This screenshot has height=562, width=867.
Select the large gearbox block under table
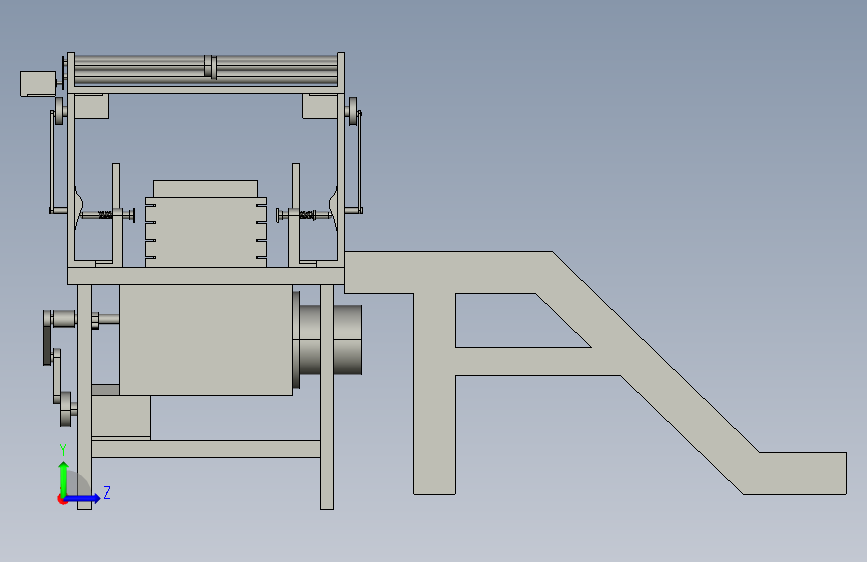pos(206,340)
